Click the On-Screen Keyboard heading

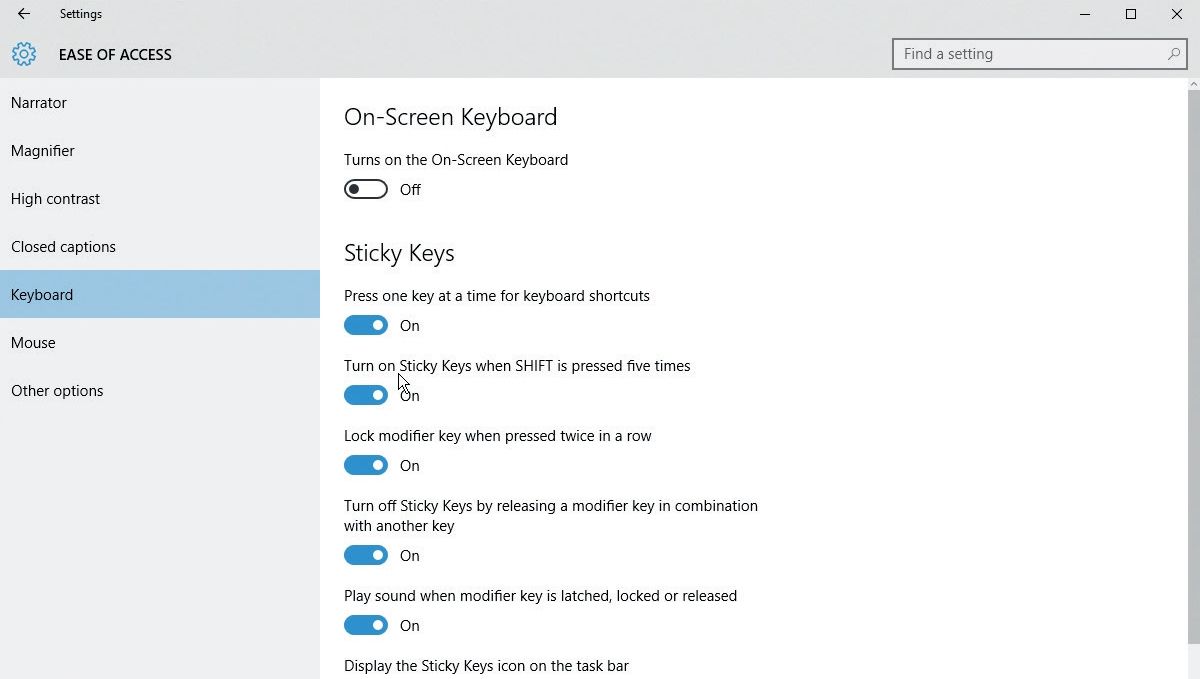pyautogui.click(x=450, y=117)
